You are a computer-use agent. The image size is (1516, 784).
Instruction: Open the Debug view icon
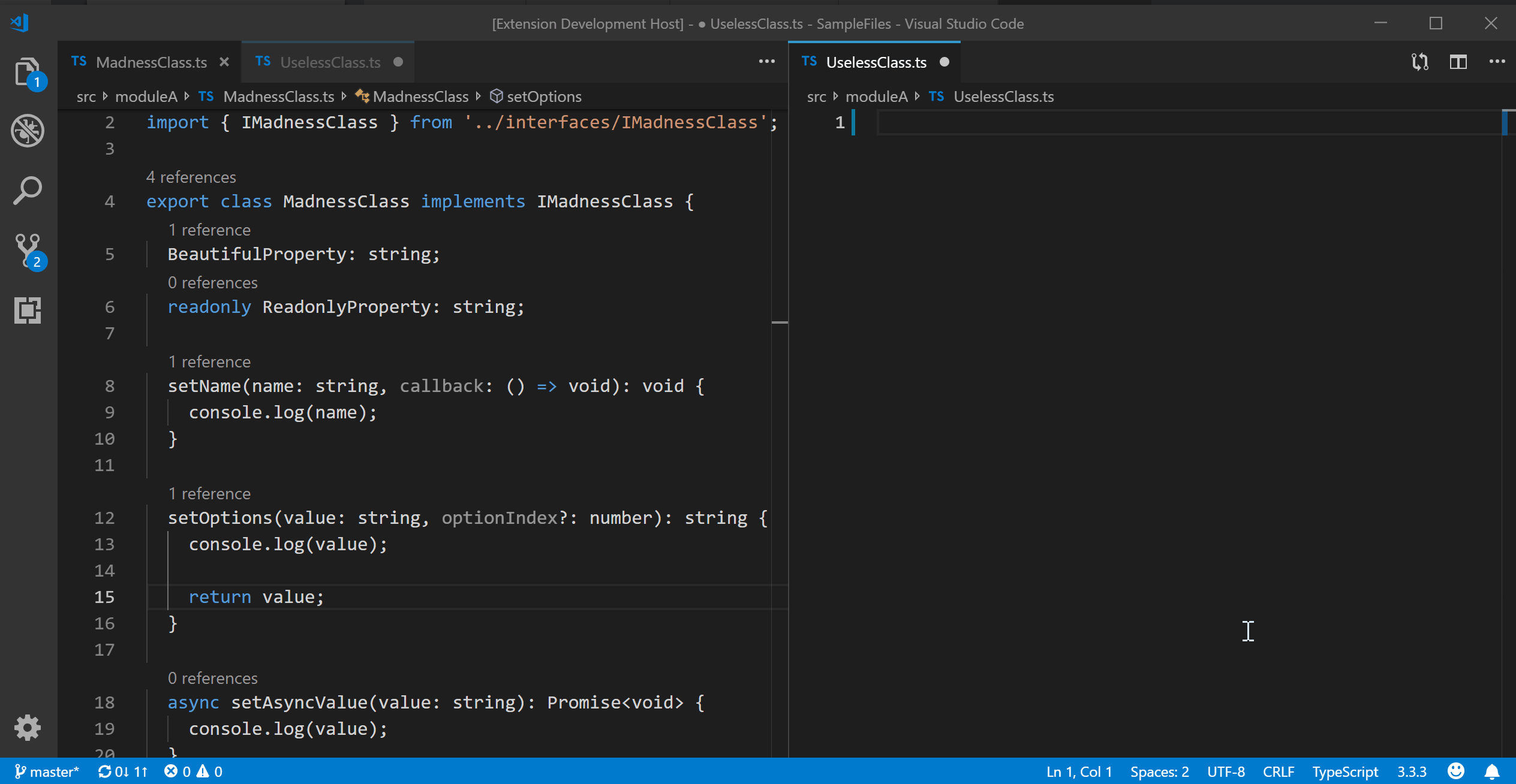tap(28, 131)
